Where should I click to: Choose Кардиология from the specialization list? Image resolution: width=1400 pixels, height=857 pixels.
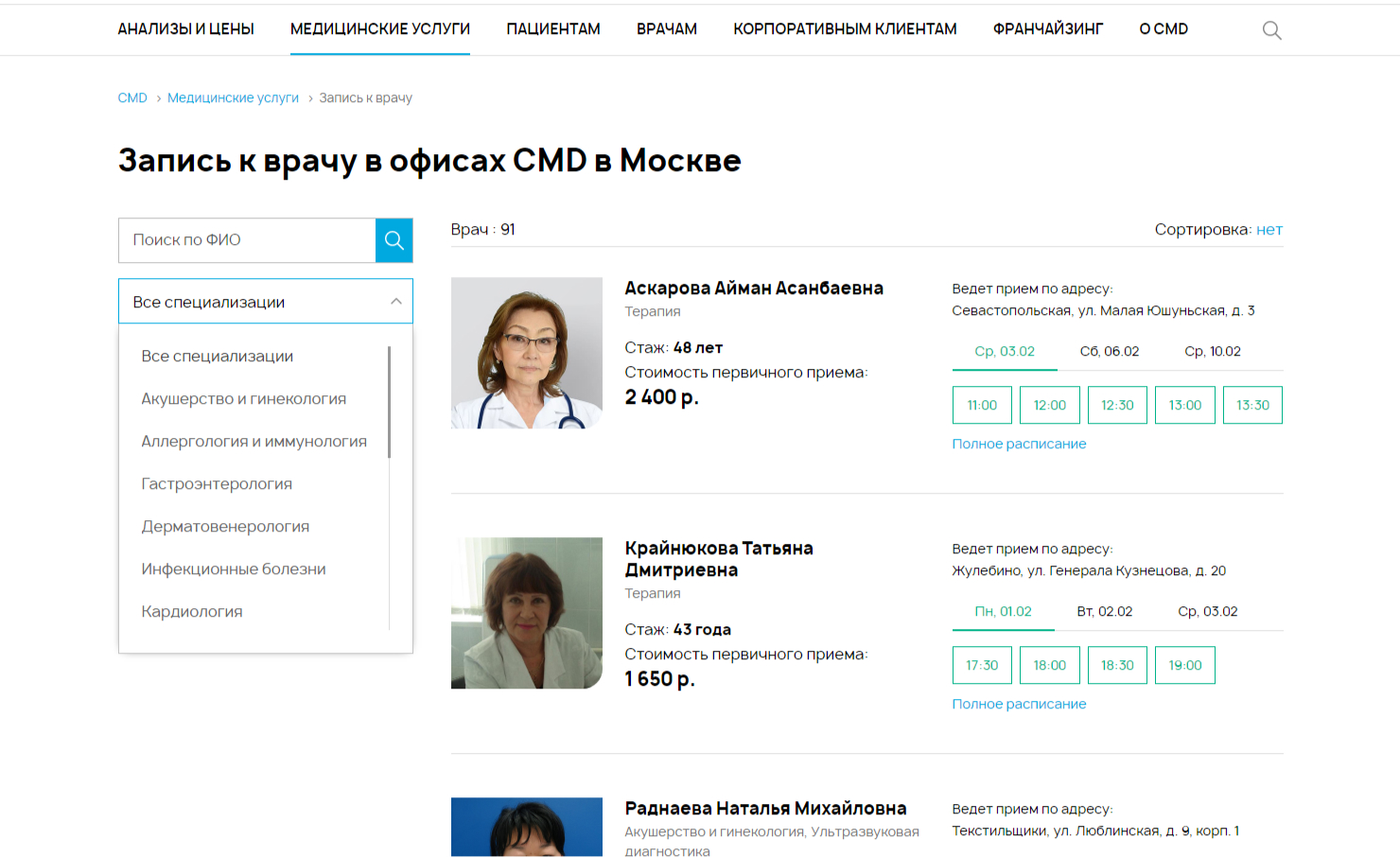pos(192,612)
